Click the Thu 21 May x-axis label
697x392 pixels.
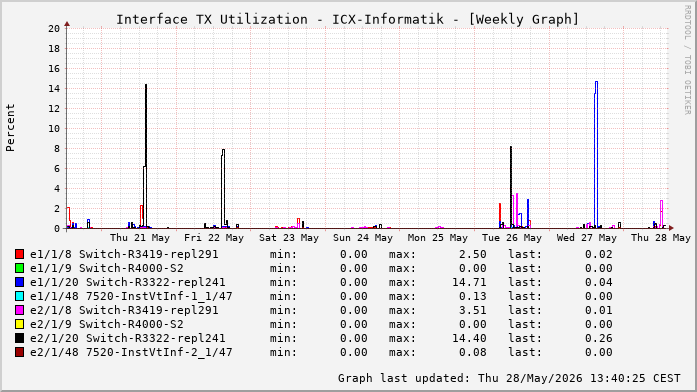coord(140,238)
